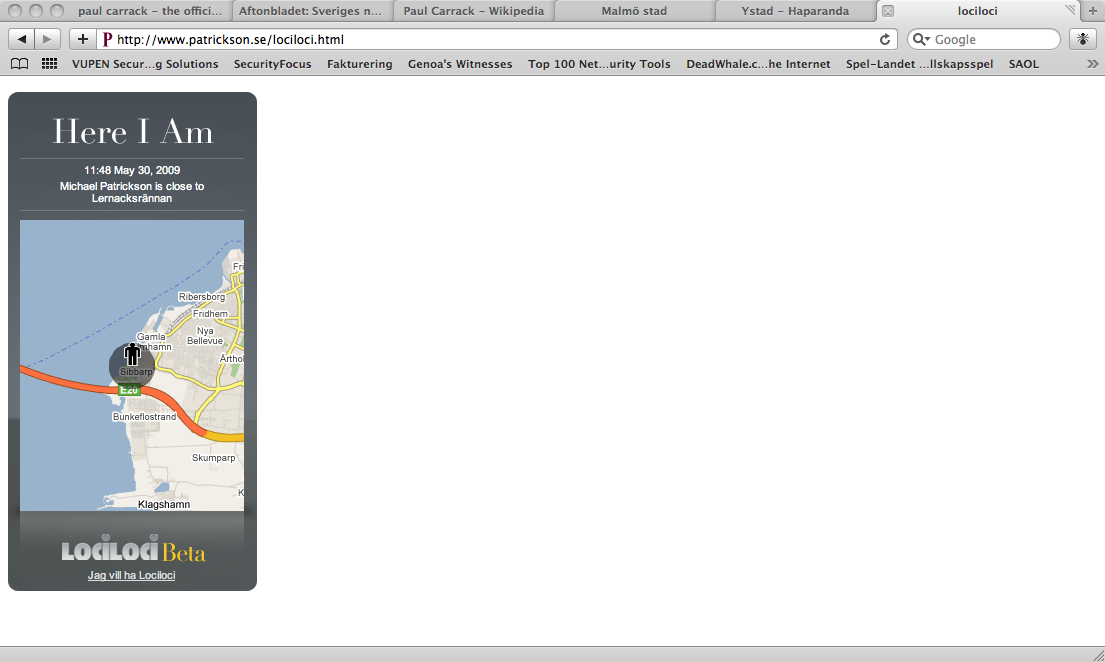Close the lociloci tab
The image size is (1105, 662).
point(888,11)
